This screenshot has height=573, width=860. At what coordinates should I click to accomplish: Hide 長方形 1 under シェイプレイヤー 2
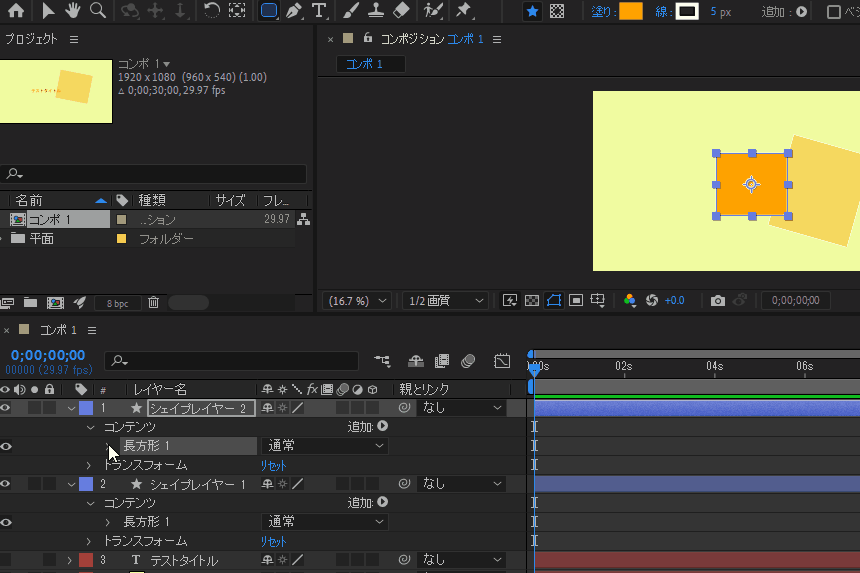[x=5, y=446]
